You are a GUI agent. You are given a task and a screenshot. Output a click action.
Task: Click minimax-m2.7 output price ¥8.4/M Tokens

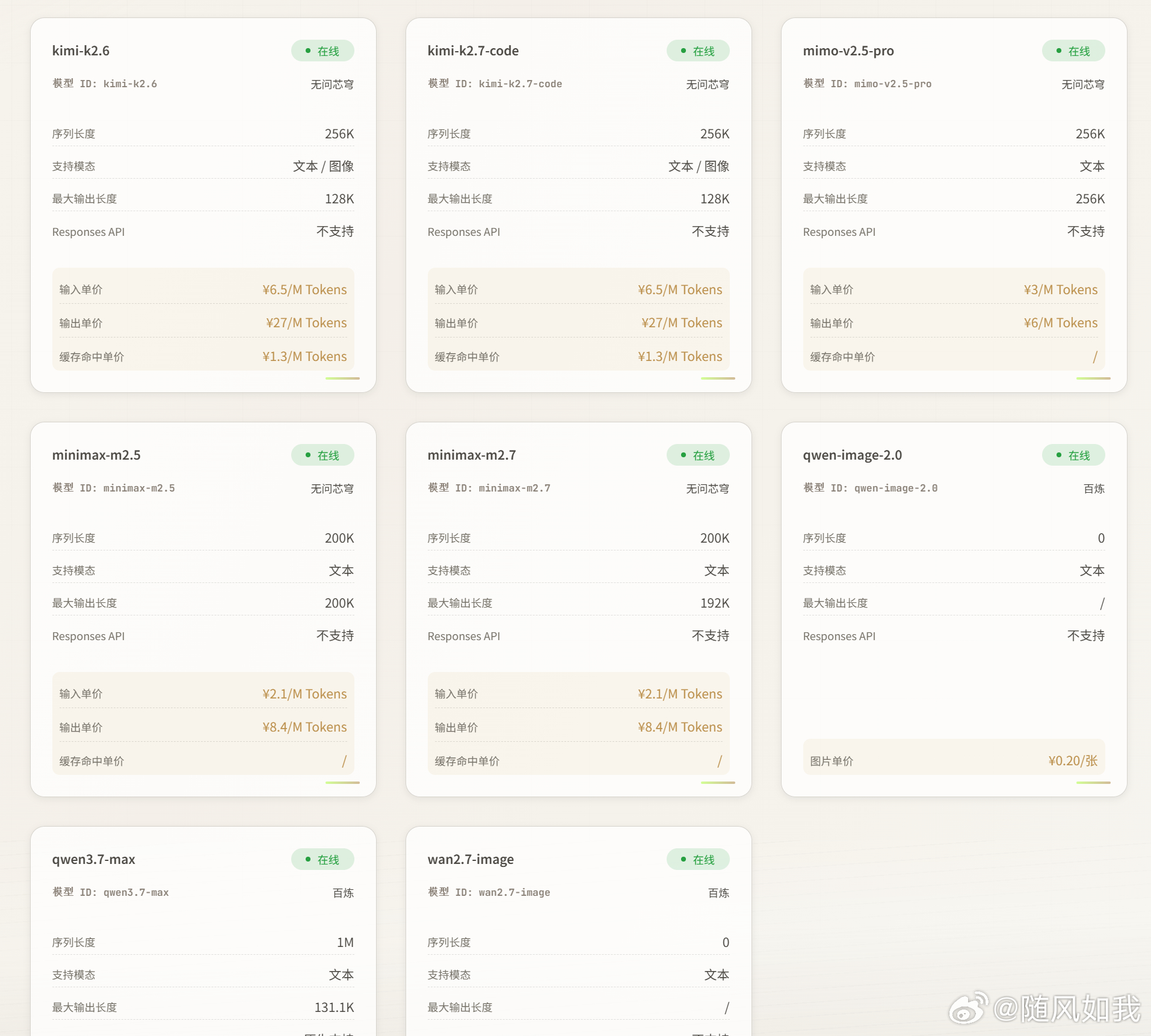(680, 727)
